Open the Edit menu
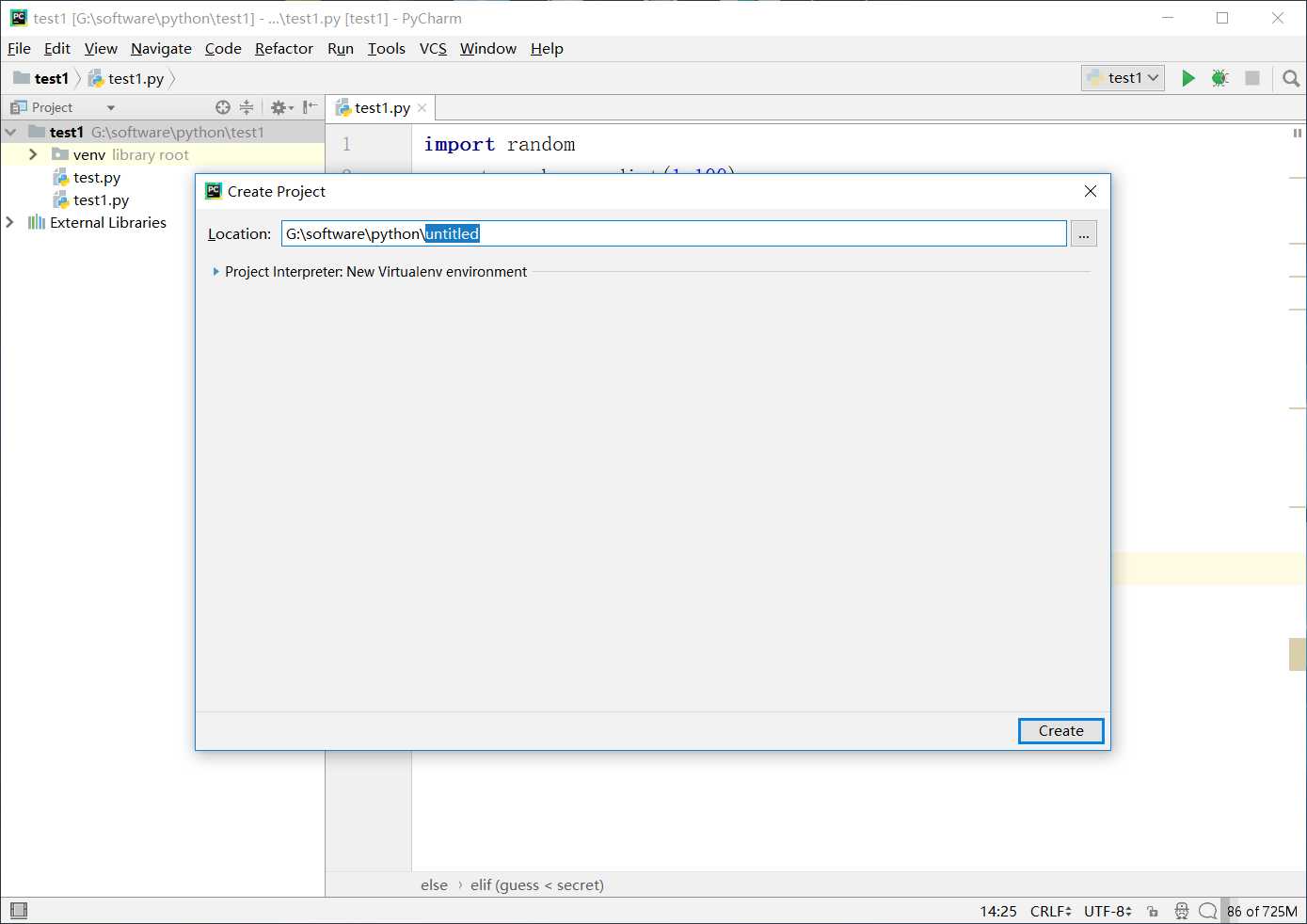 click(x=57, y=49)
